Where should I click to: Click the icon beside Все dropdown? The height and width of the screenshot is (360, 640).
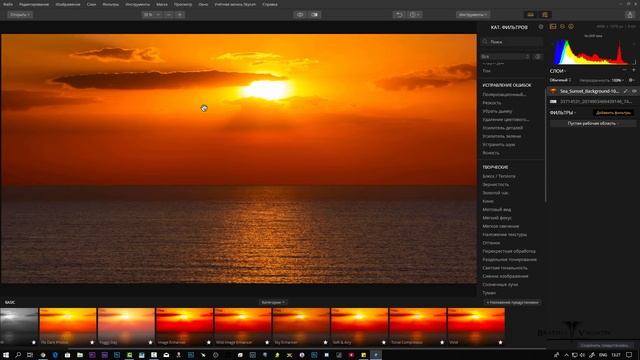pyautogui.click(x=538, y=57)
